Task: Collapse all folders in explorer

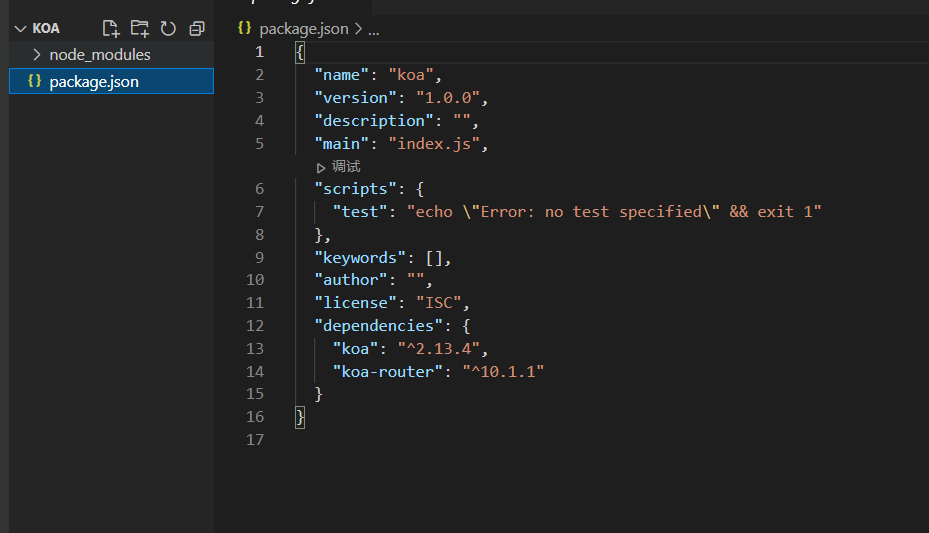Action: pyautogui.click(x=197, y=28)
